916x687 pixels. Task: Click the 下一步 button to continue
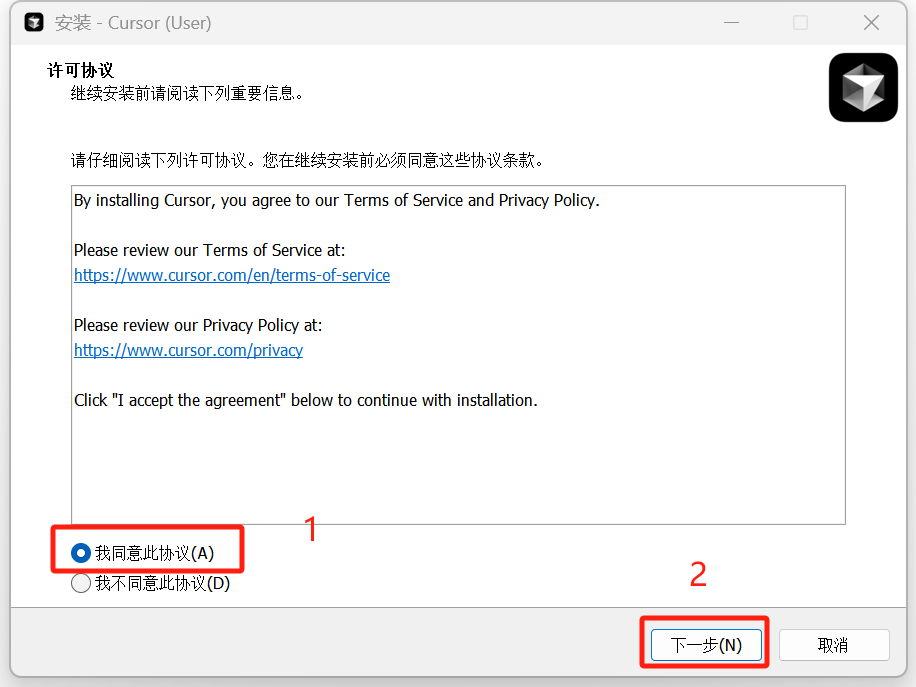point(704,644)
